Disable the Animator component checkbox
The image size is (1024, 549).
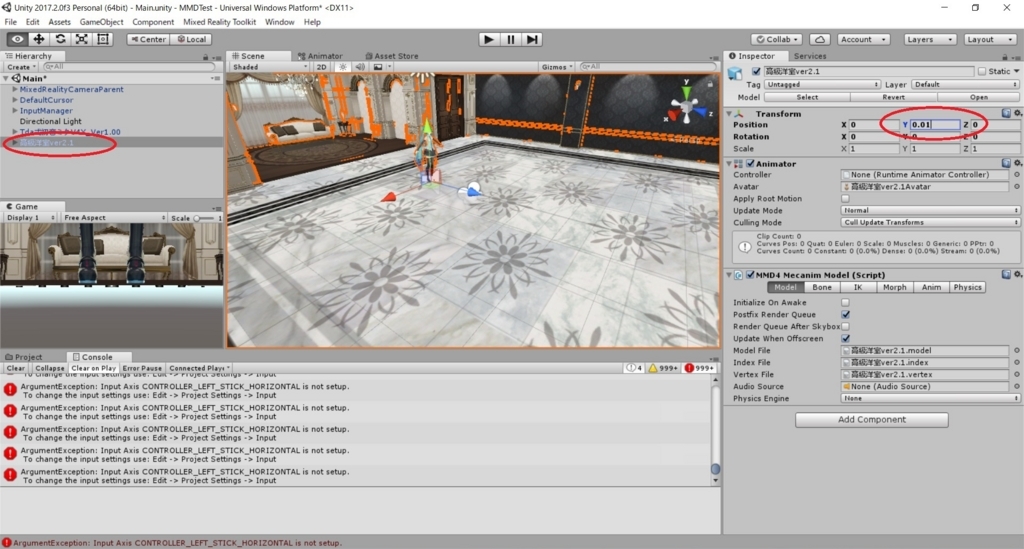point(750,164)
